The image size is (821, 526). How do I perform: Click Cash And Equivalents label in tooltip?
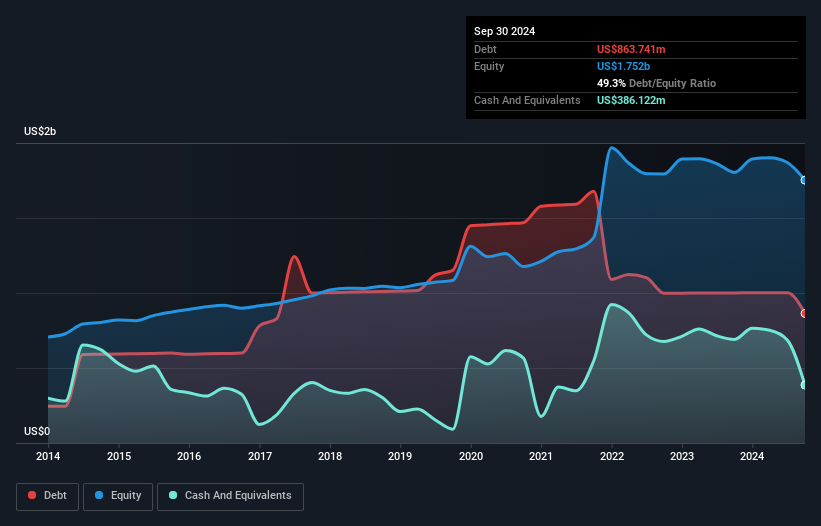pyautogui.click(x=527, y=100)
